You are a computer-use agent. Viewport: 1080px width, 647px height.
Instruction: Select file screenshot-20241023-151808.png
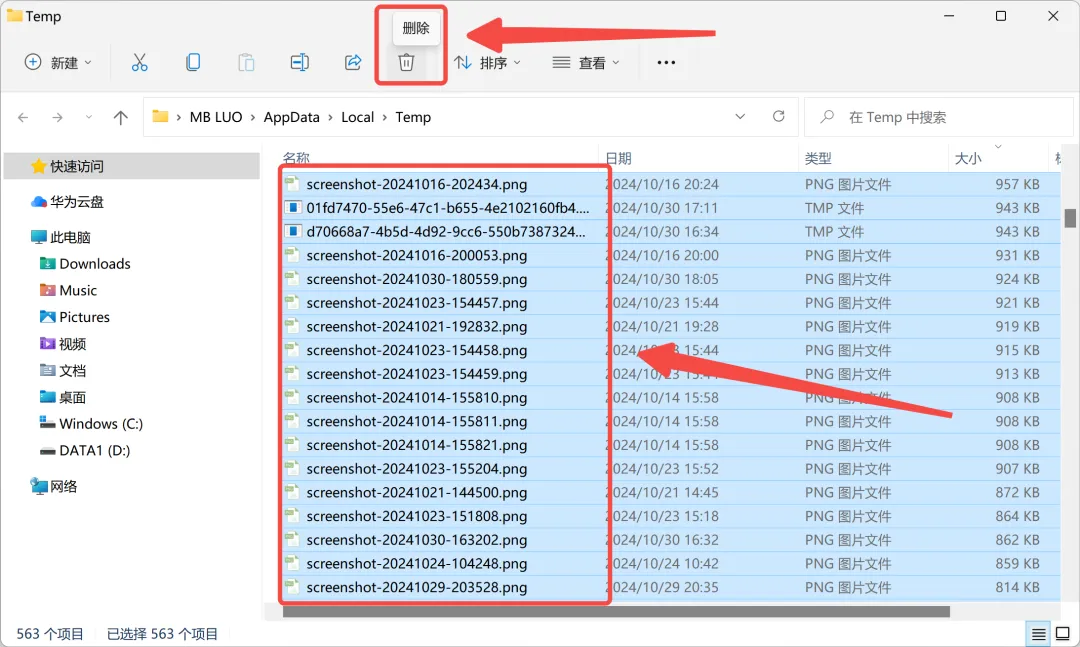coord(416,516)
